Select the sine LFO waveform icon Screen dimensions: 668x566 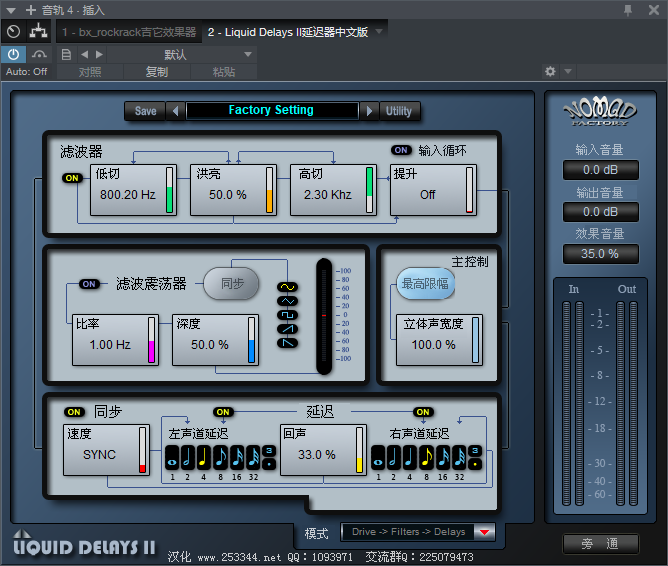click(288, 287)
